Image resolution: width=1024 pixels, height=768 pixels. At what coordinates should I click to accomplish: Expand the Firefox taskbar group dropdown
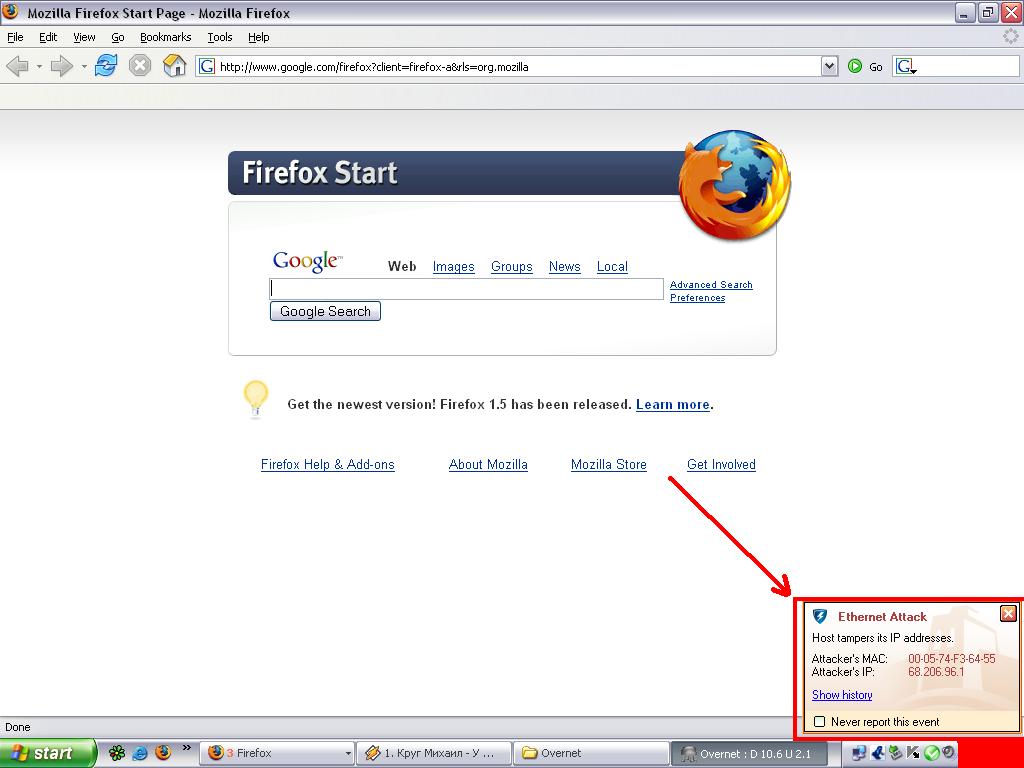[347, 753]
